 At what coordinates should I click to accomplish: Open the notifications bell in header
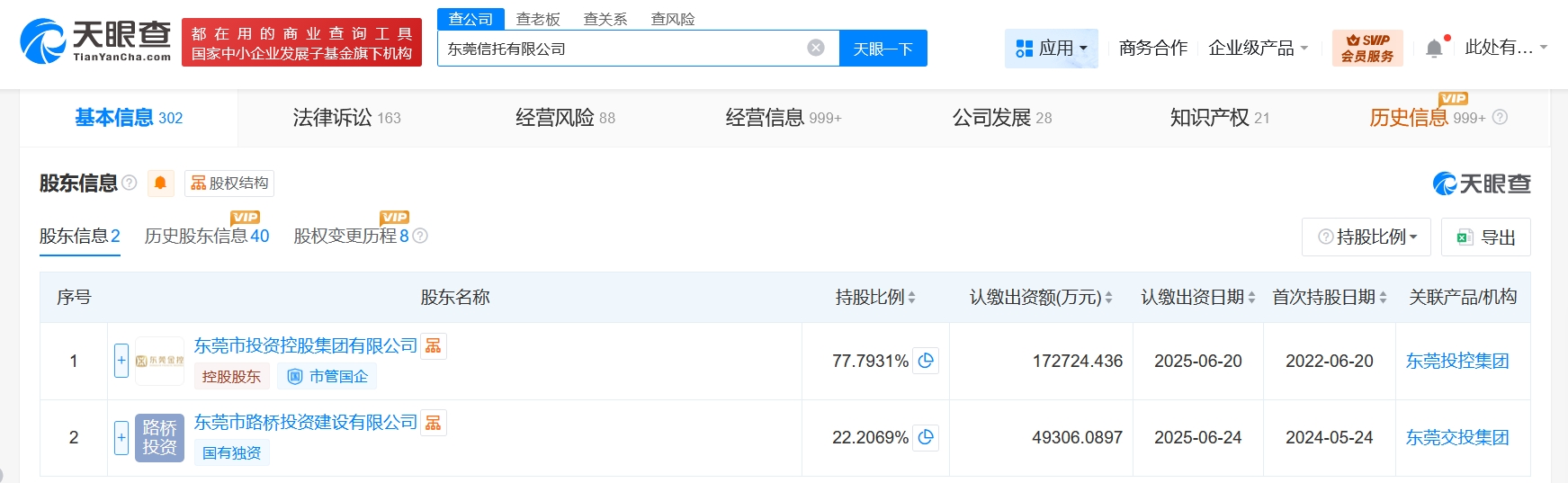click(x=1434, y=49)
